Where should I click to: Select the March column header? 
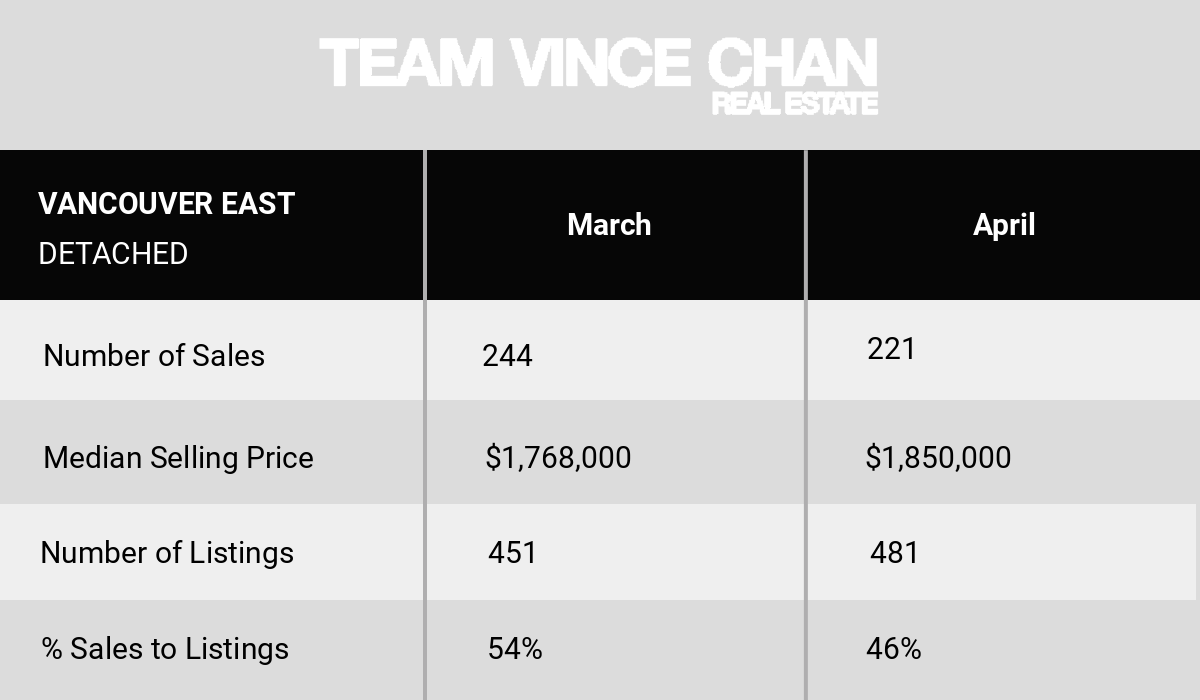[609, 224]
